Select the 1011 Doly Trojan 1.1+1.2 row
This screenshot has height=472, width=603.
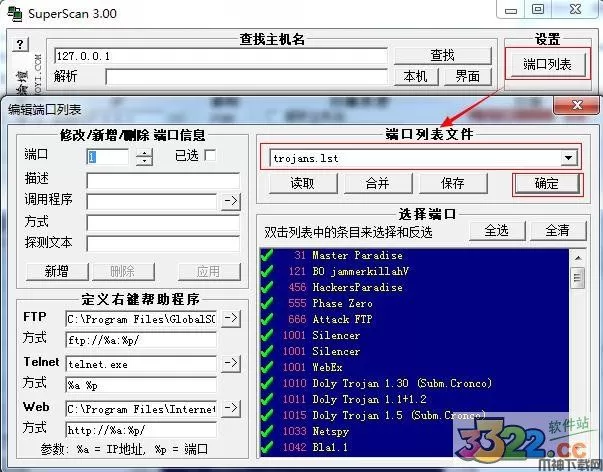(x=414, y=399)
